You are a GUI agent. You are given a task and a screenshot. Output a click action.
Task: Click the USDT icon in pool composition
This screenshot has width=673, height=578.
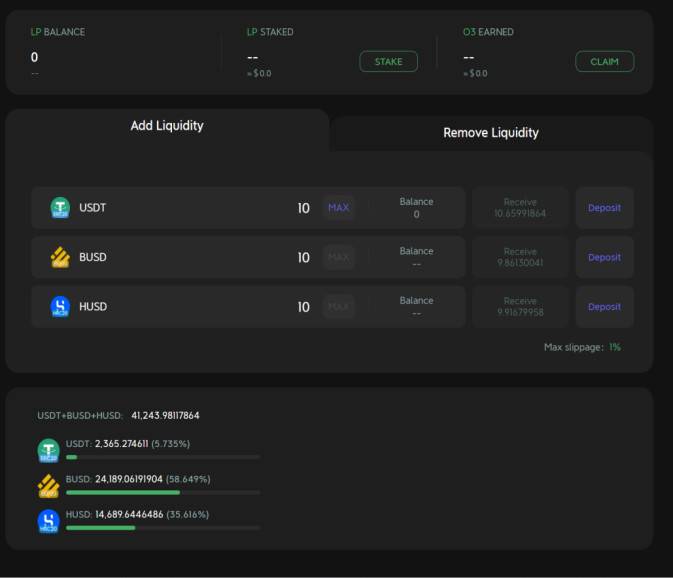click(48, 450)
